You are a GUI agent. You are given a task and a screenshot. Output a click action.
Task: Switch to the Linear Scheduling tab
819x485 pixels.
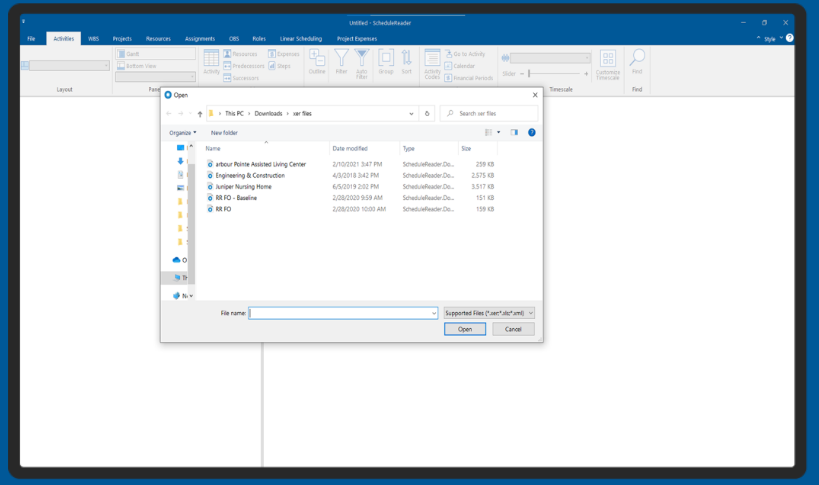tap(301, 39)
